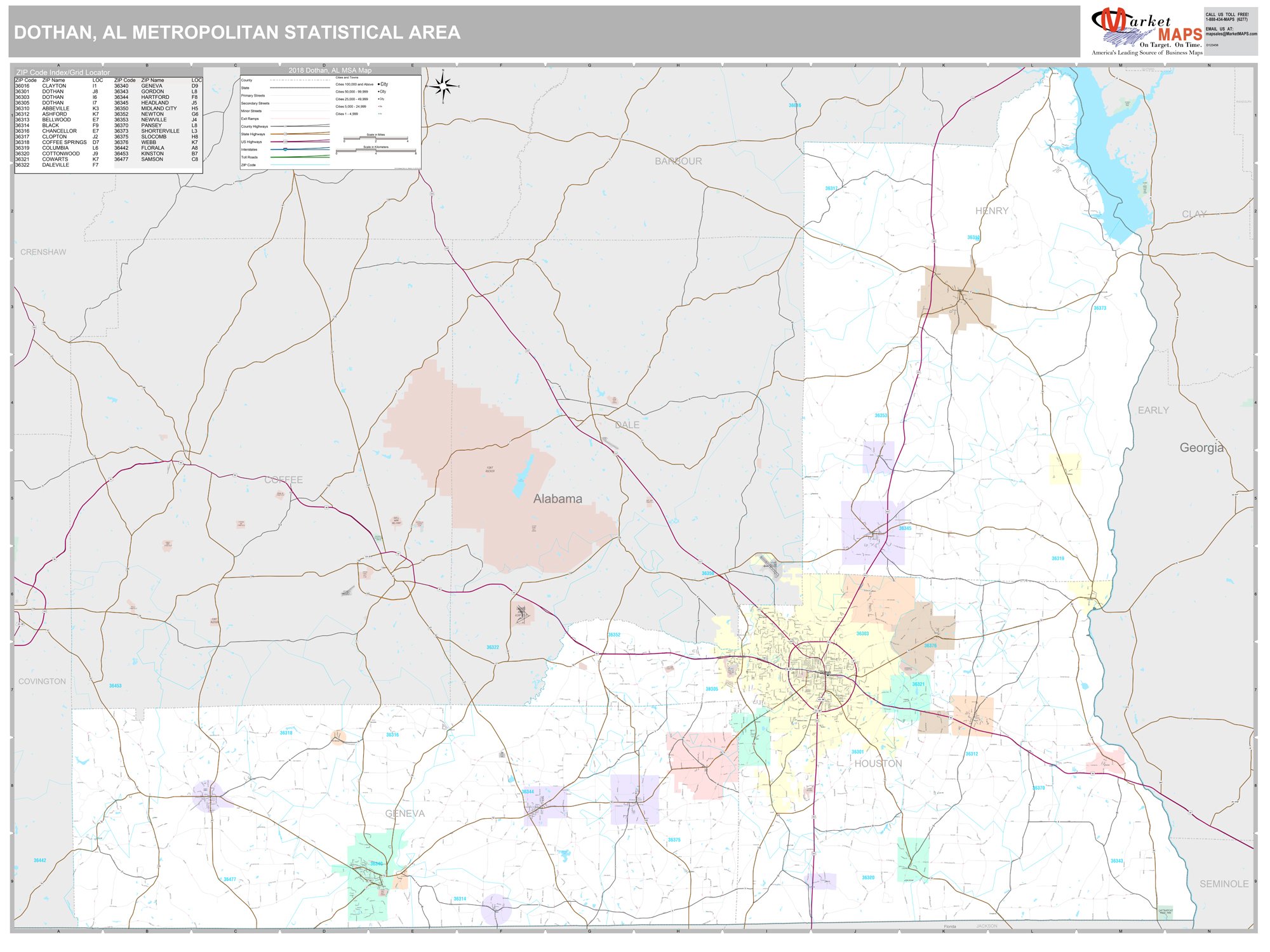Click the 'ZIP Code Index/Grid Locator' heading
The width and height of the screenshot is (1270, 952).
(63, 72)
